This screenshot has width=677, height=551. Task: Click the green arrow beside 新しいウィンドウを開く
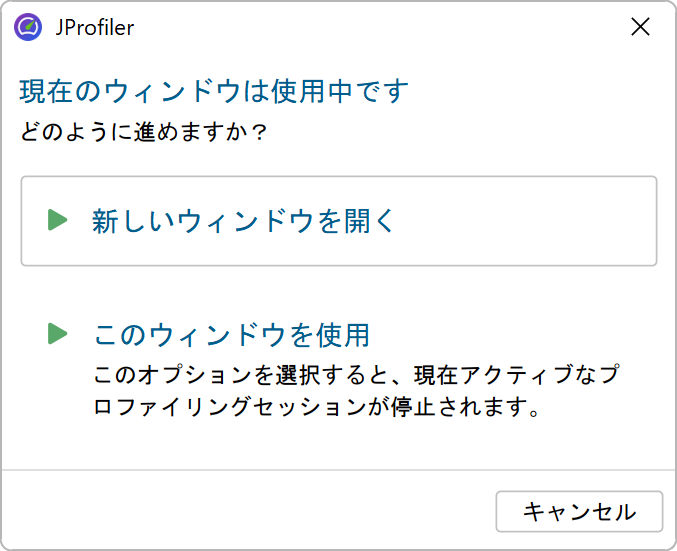[57, 220]
